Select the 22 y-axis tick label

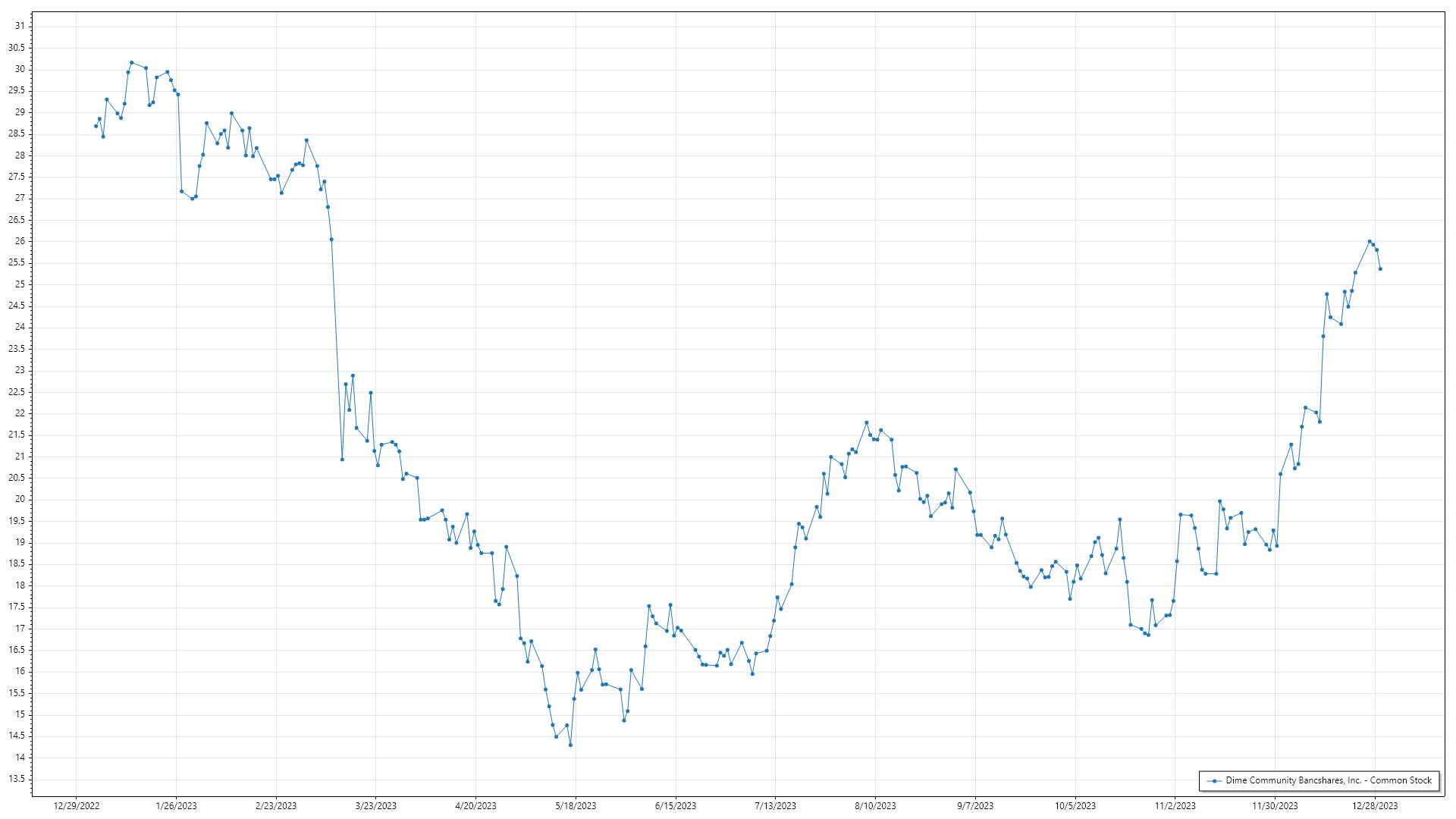point(20,413)
